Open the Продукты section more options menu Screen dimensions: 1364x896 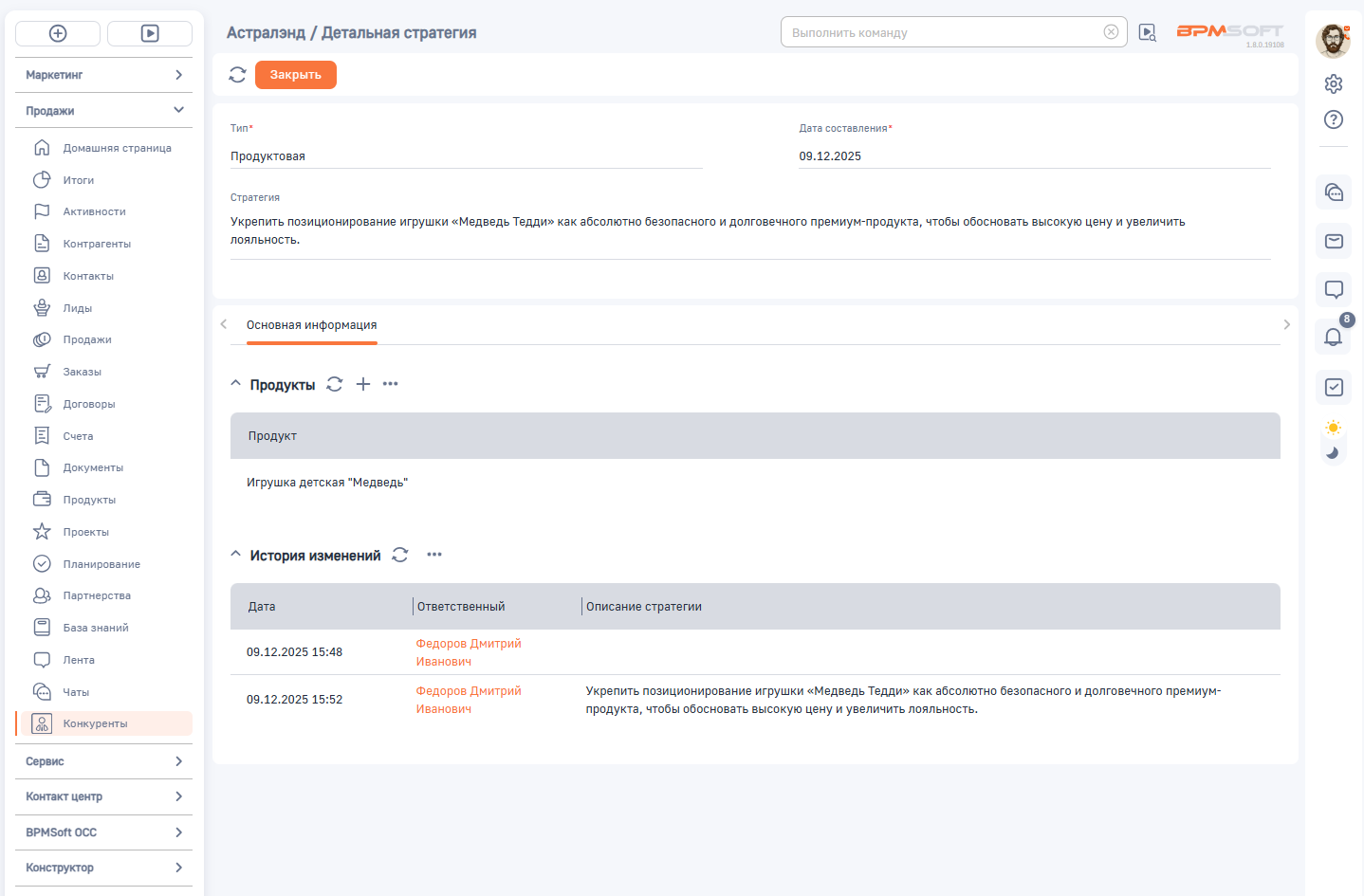click(x=391, y=384)
